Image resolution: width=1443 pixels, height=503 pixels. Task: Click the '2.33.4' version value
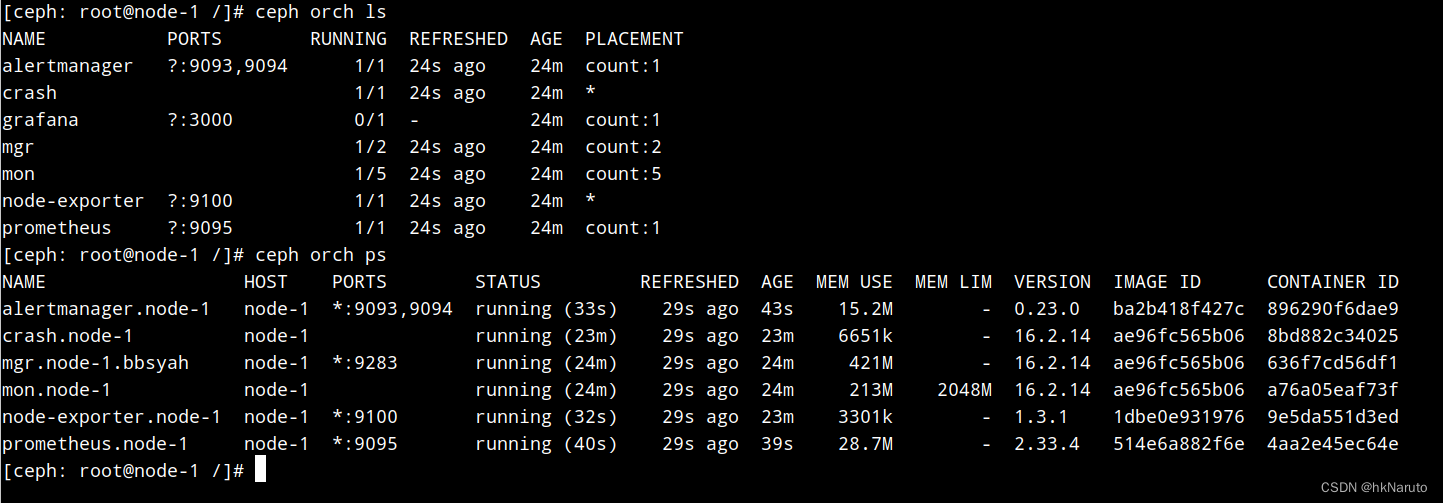point(1047,444)
